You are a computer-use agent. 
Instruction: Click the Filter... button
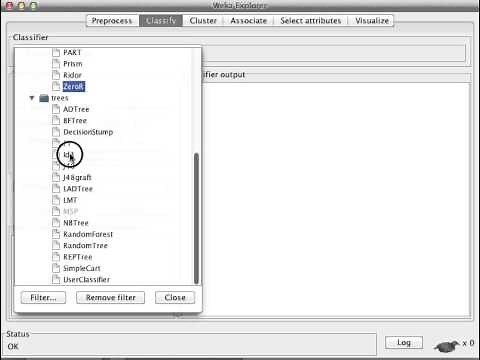43,297
